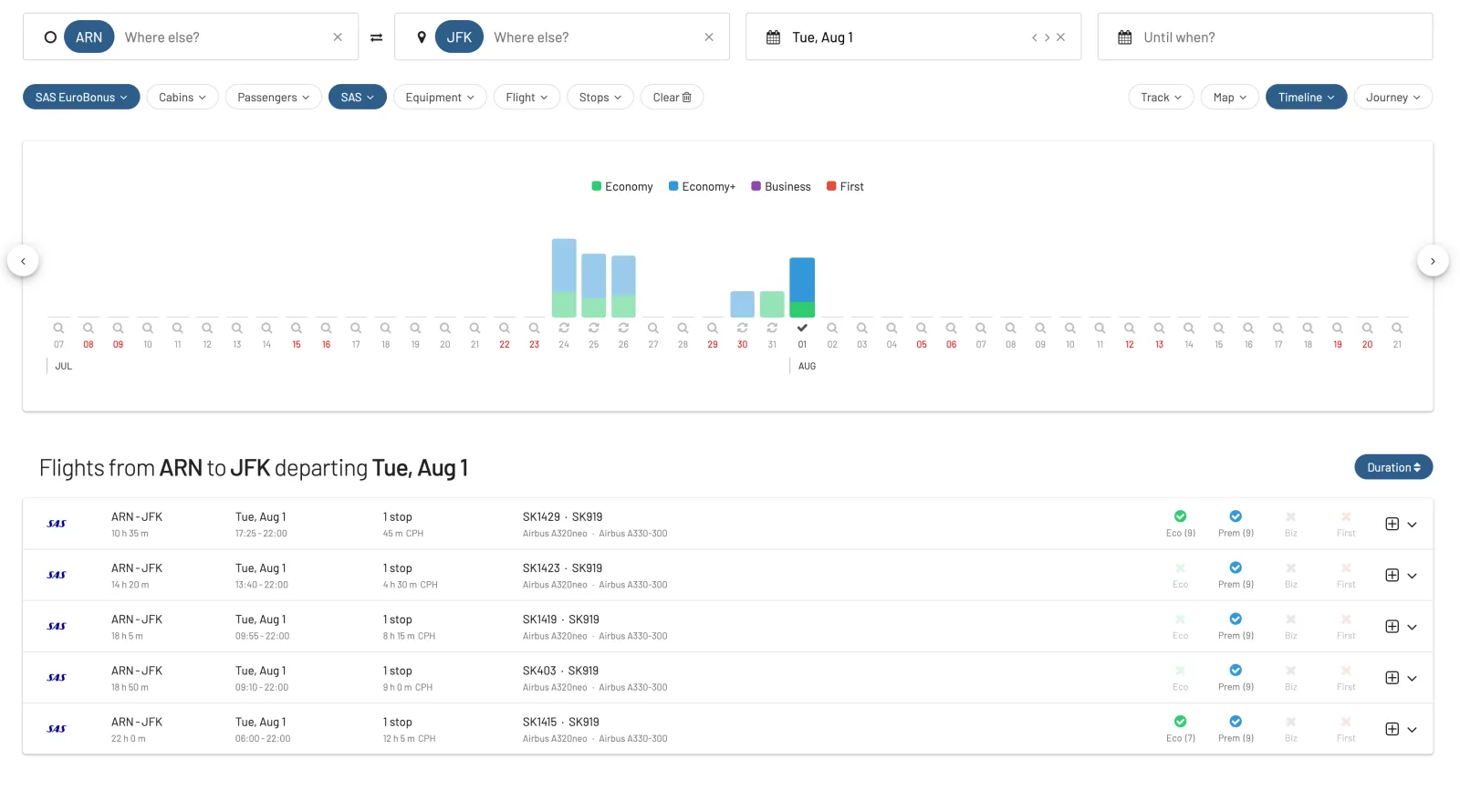Expand details of SK1419 flight row
Viewport: 1460px width, 812px height.
point(1413,627)
